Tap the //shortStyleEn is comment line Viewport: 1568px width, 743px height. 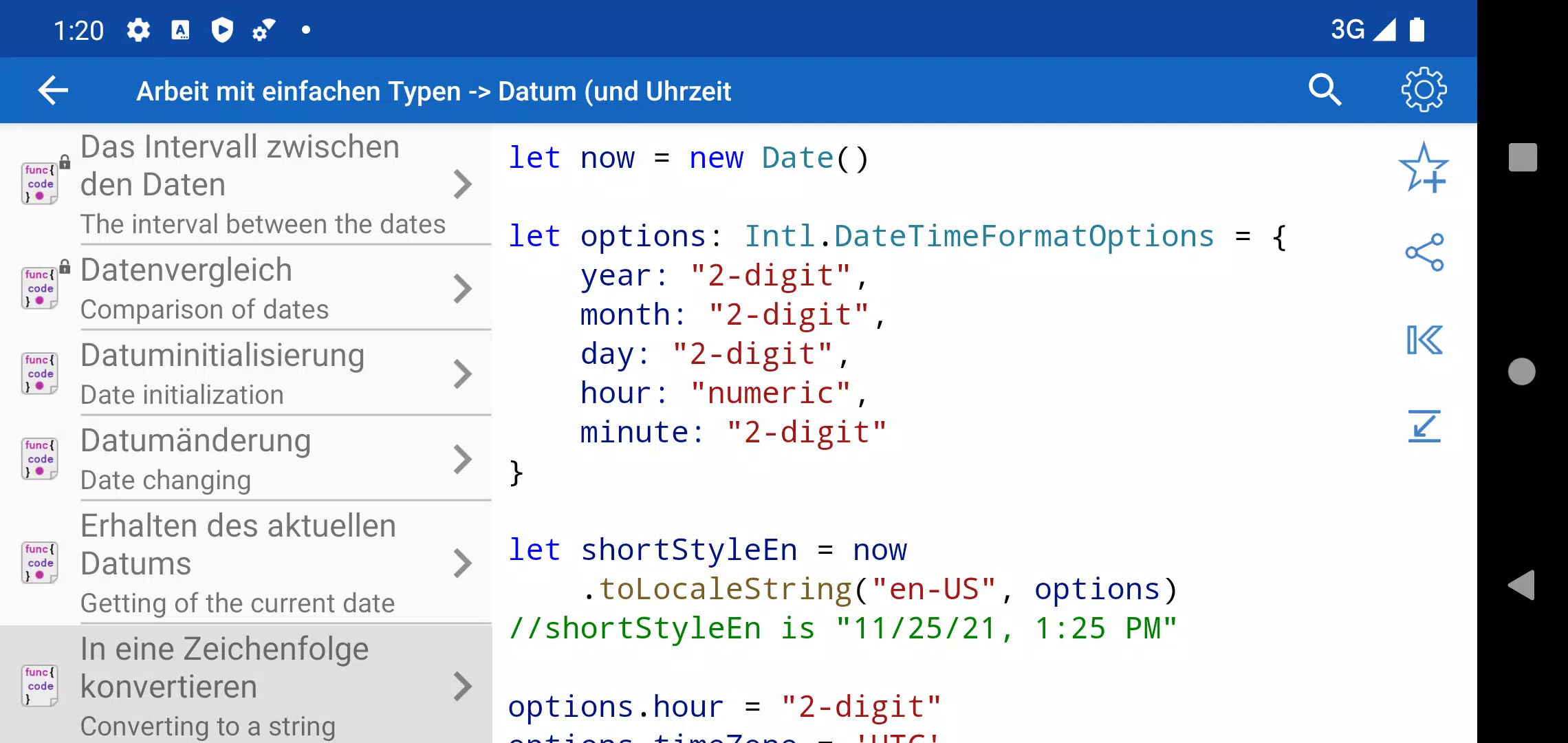tap(842, 629)
